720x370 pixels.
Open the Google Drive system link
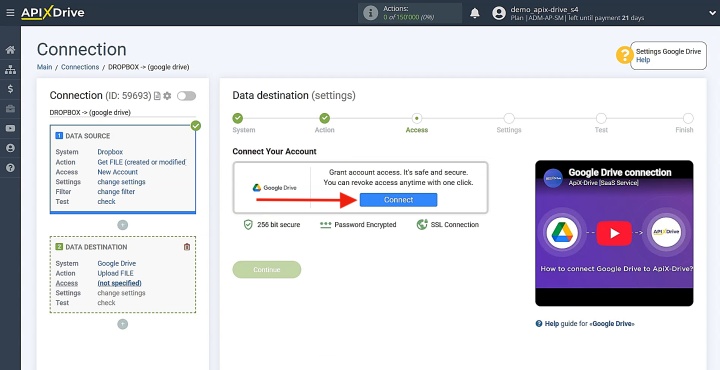pos(117,263)
